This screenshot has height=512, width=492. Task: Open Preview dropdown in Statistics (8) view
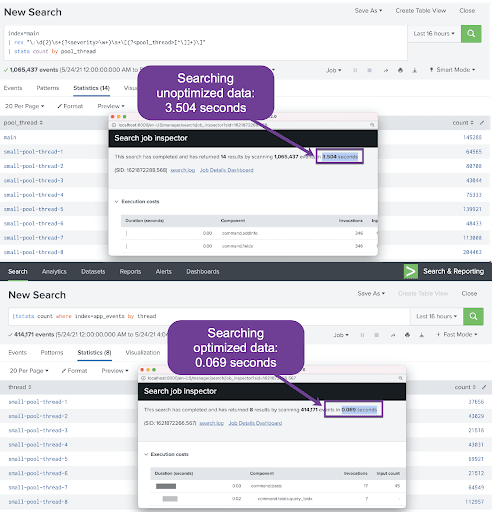pos(115,371)
